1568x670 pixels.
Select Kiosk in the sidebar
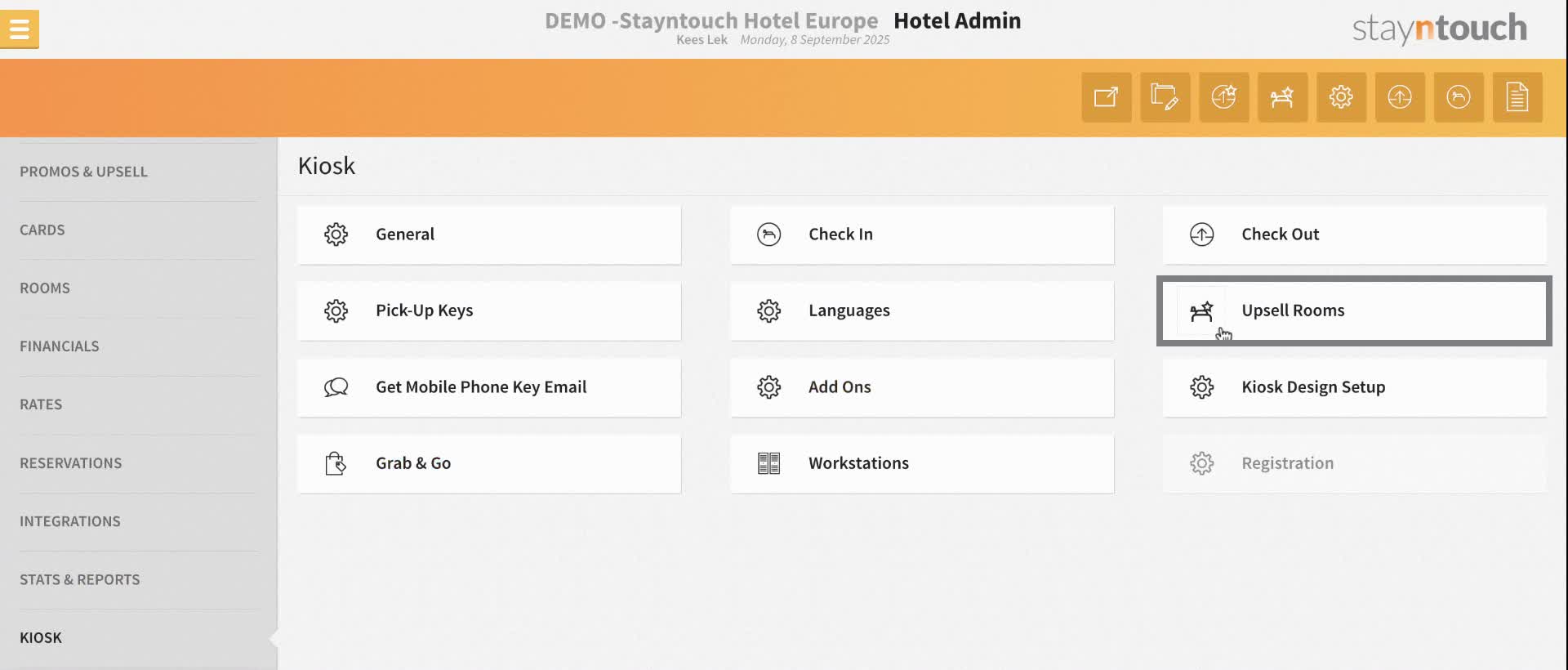[x=138, y=638]
